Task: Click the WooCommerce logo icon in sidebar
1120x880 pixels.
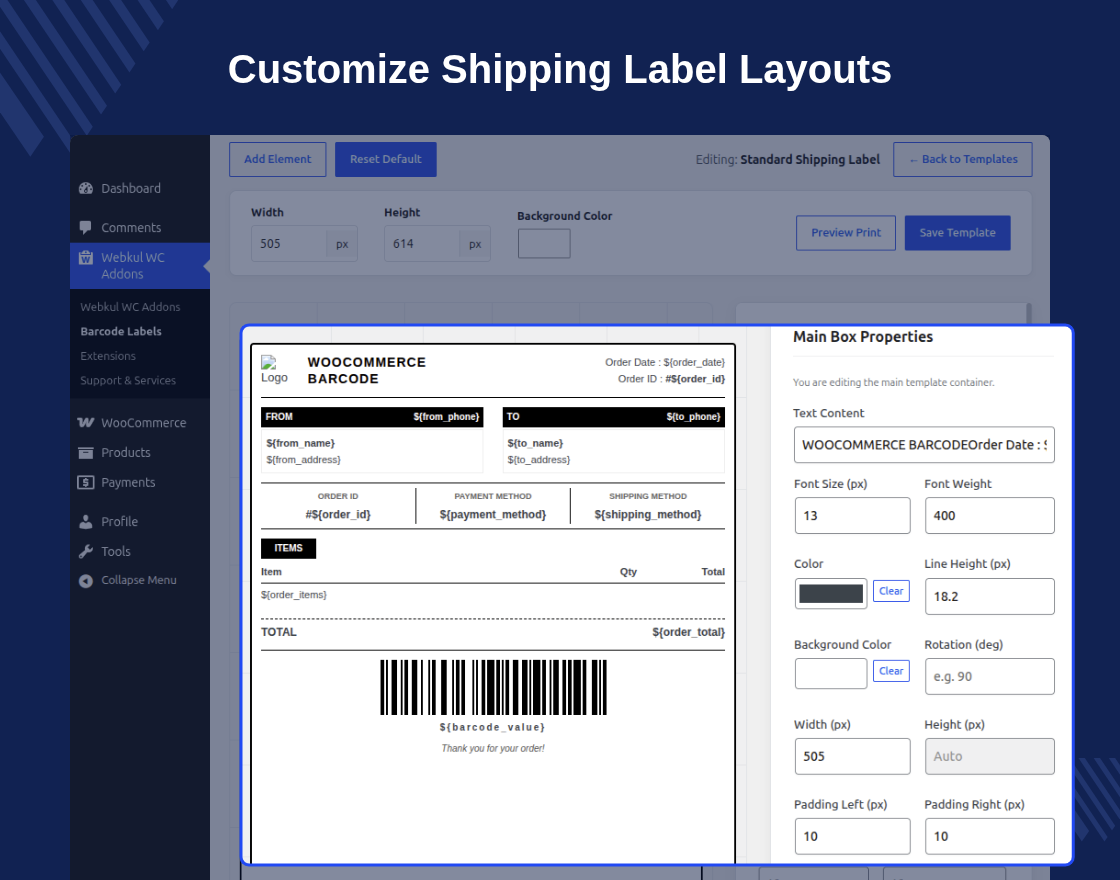Action: point(86,423)
